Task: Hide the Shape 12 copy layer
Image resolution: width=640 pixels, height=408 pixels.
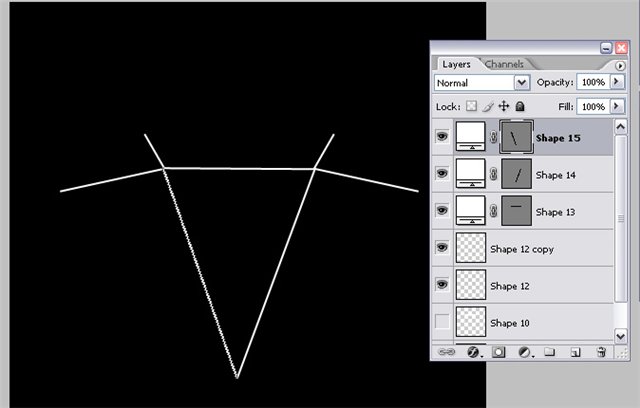Action: [x=442, y=247]
